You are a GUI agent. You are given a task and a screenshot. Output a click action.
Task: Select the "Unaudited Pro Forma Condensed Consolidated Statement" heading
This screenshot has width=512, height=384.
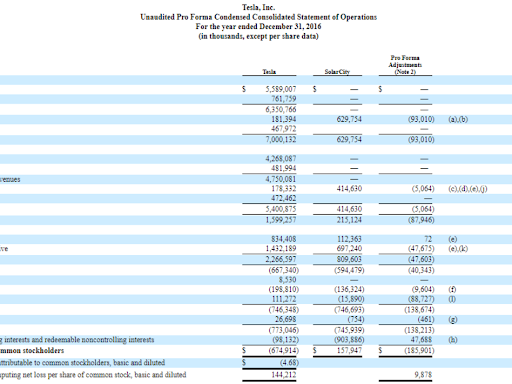coord(258,17)
